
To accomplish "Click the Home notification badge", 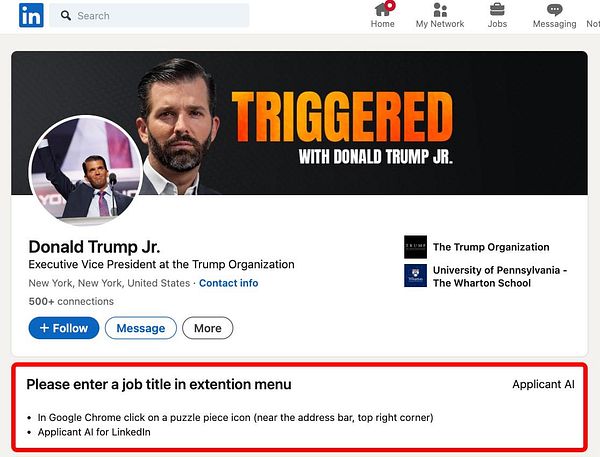I will pyautogui.click(x=390, y=6).
